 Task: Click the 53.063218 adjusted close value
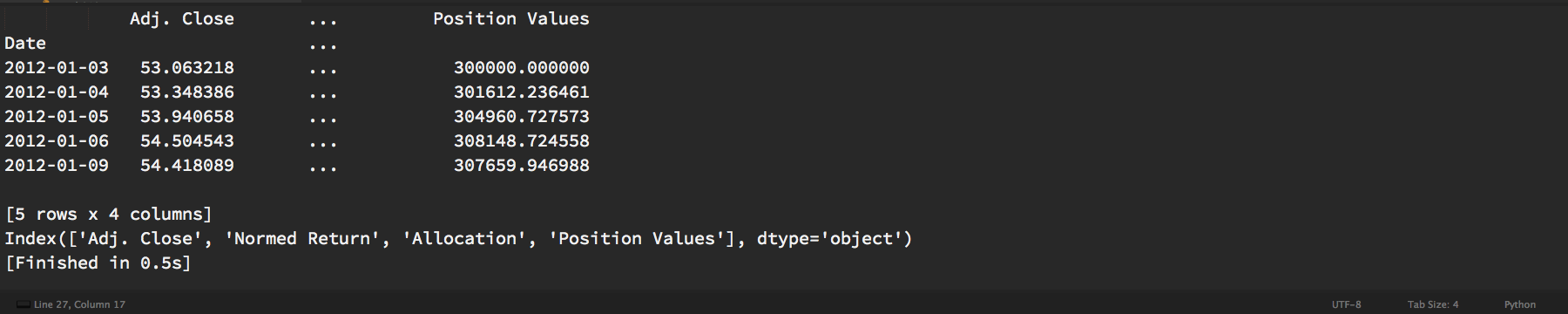pos(187,68)
